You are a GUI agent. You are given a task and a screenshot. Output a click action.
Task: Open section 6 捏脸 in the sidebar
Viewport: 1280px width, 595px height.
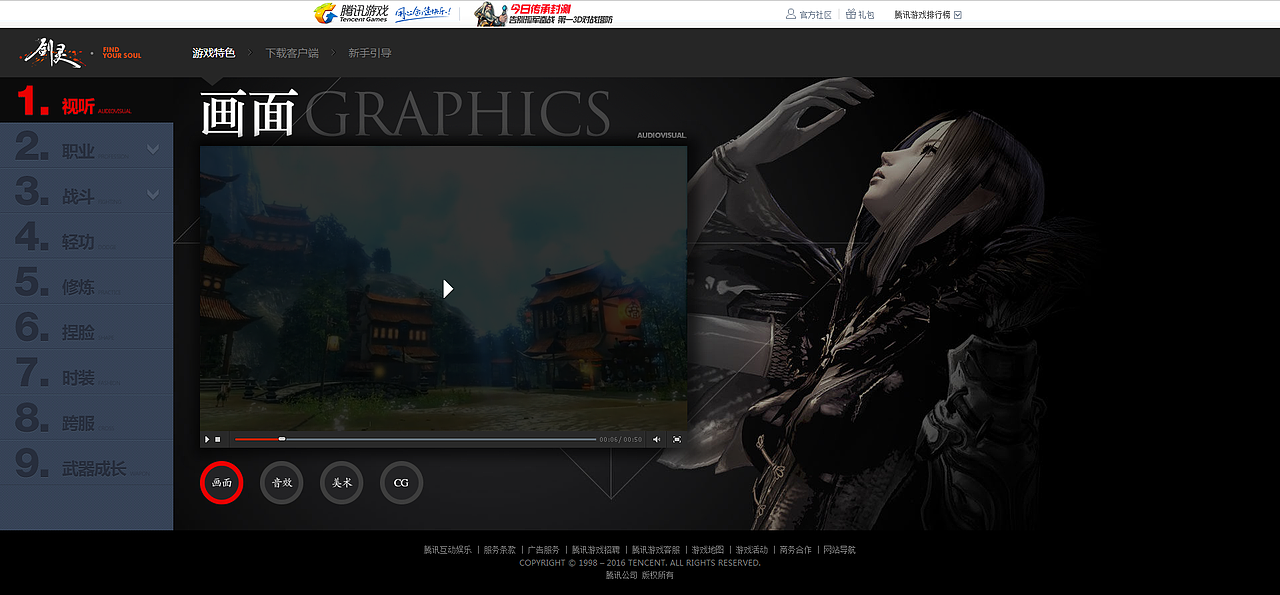tap(86, 327)
